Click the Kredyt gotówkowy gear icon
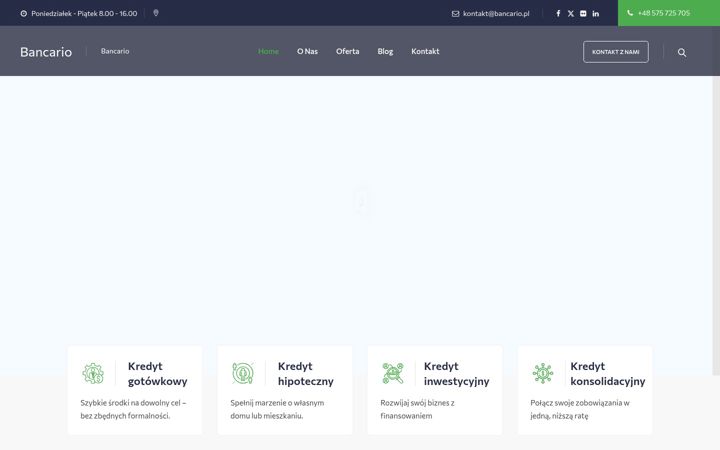The width and height of the screenshot is (720, 450). point(93,373)
